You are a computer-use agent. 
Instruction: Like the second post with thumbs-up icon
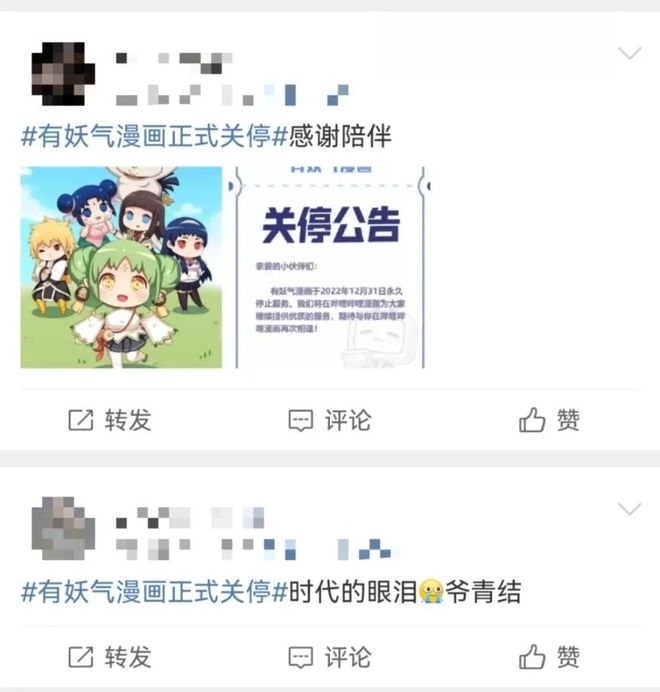(532, 656)
